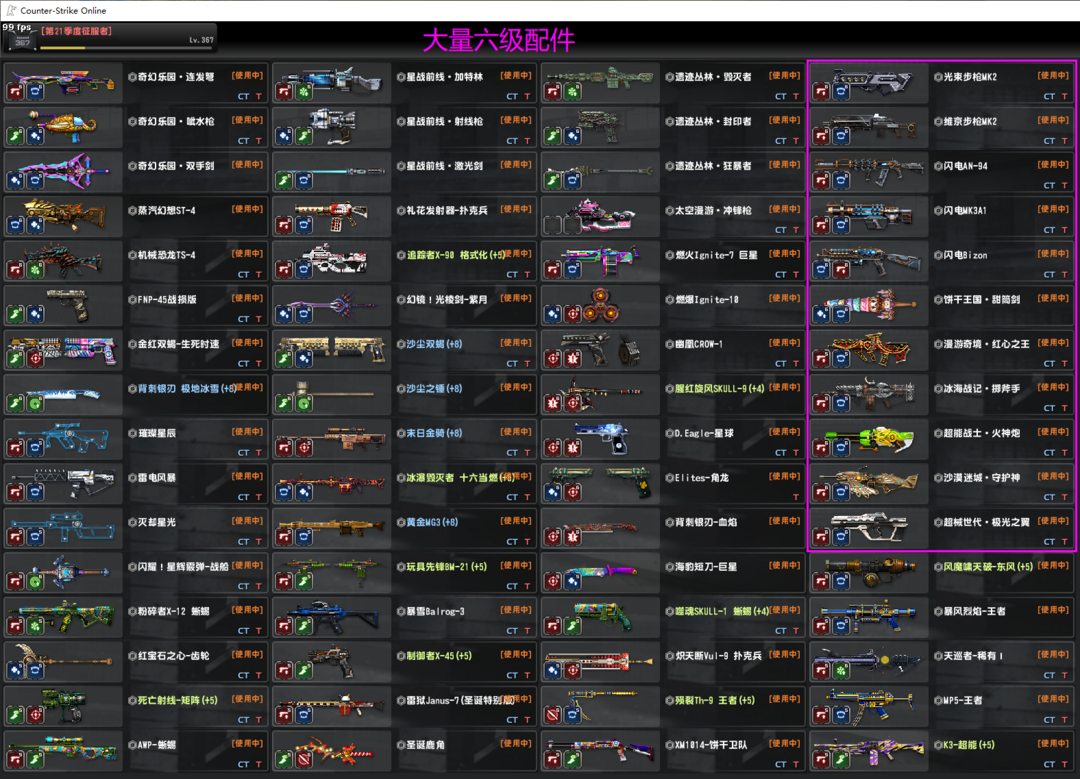Select the 幽凰CROW-1 weapon thumbnail

pyautogui.click(x=601, y=351)
